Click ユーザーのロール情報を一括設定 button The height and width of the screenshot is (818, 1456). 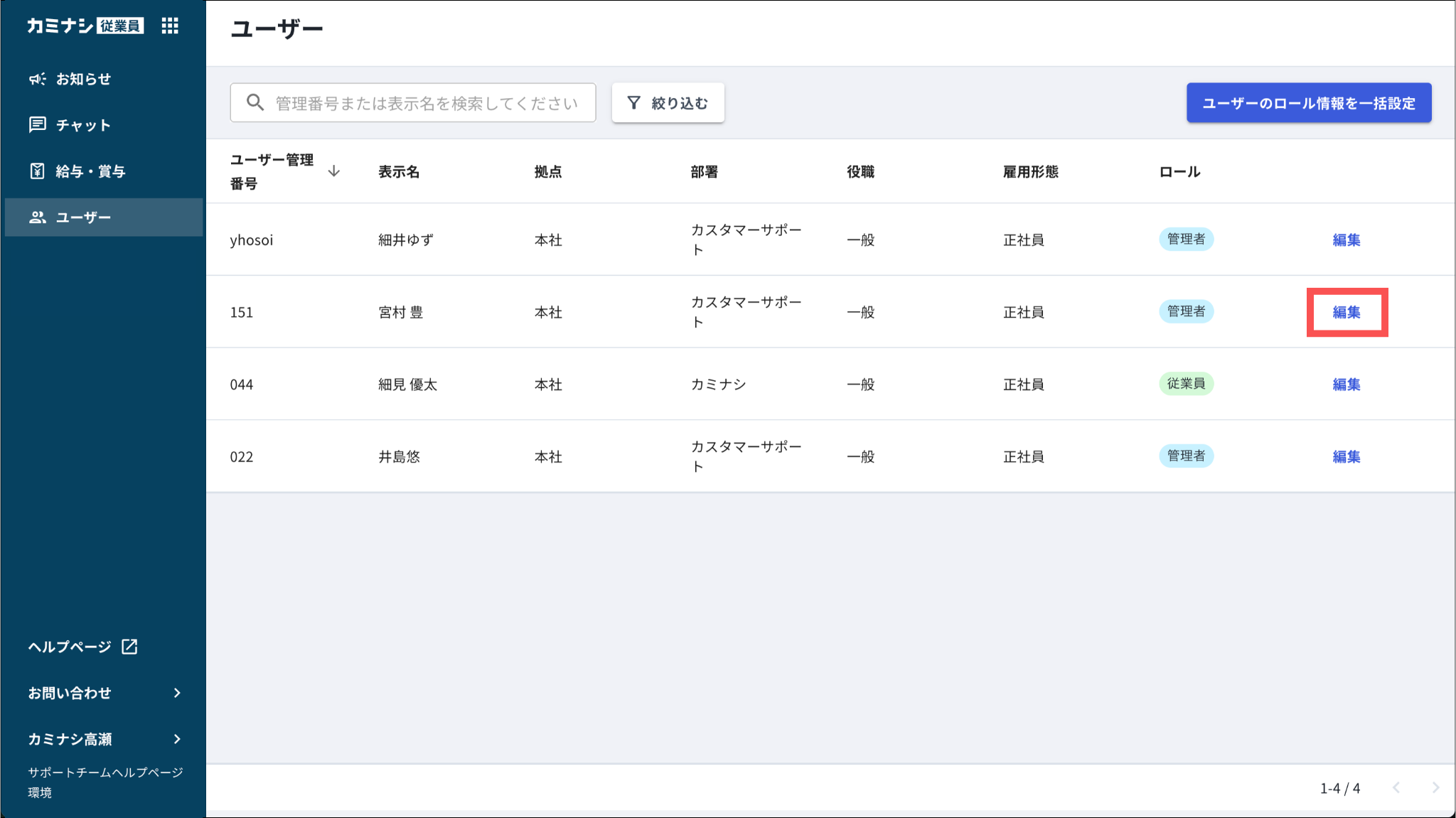1308,103
